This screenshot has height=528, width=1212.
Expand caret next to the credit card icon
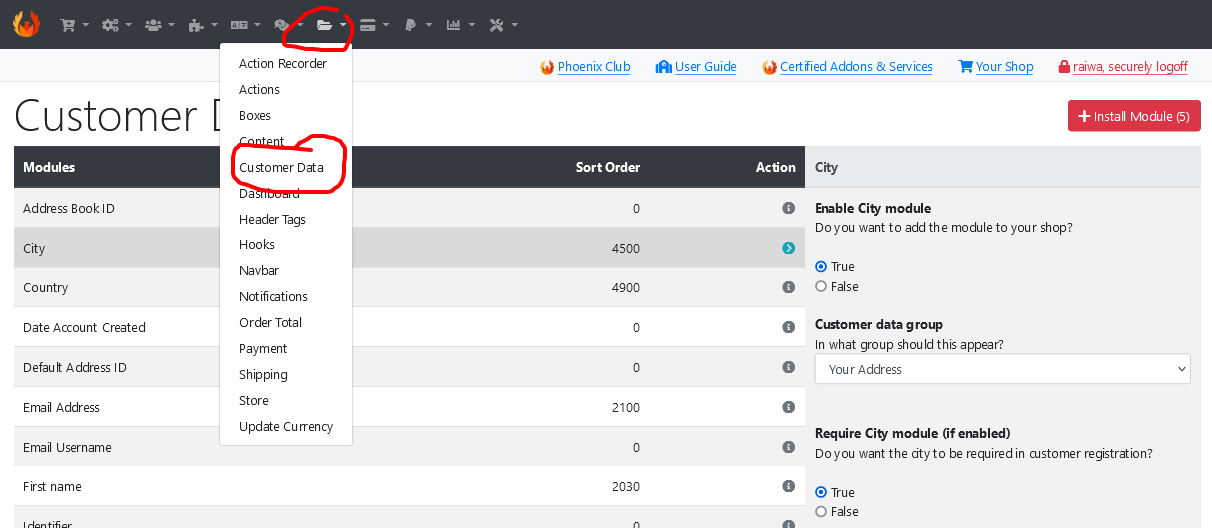pos(387,26)
